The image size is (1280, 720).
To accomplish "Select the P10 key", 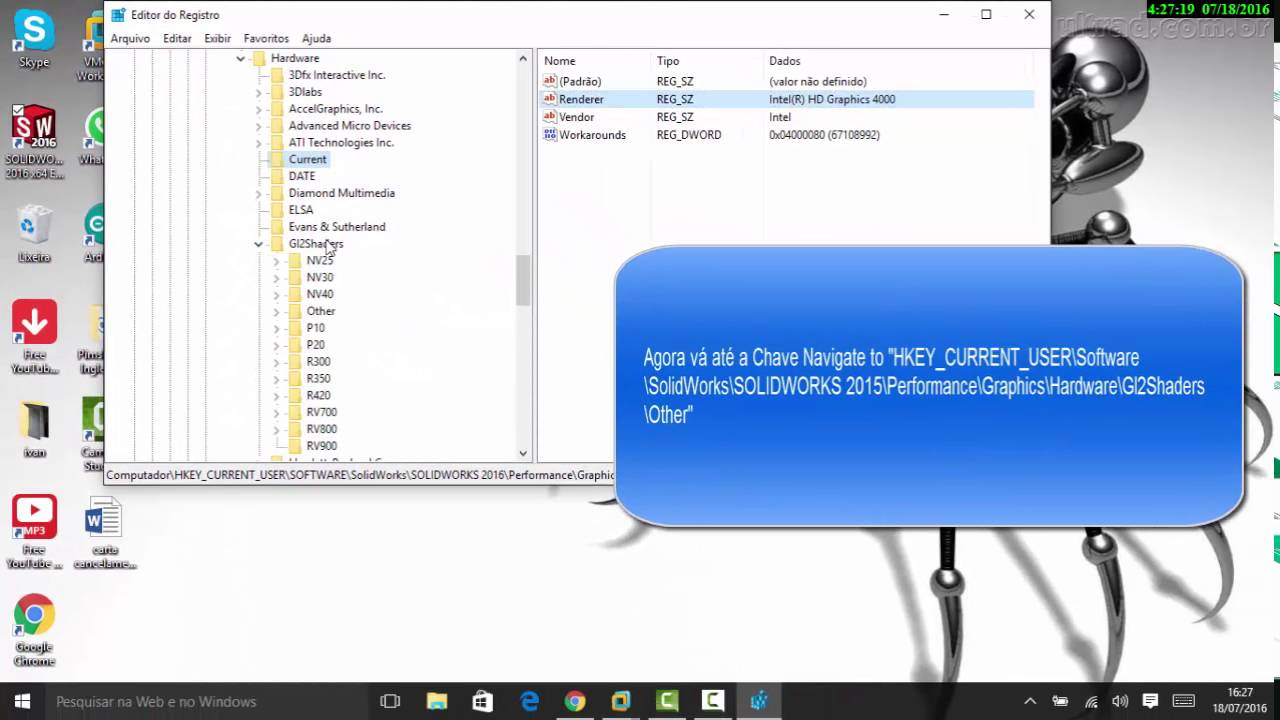I will click(315, 328).
